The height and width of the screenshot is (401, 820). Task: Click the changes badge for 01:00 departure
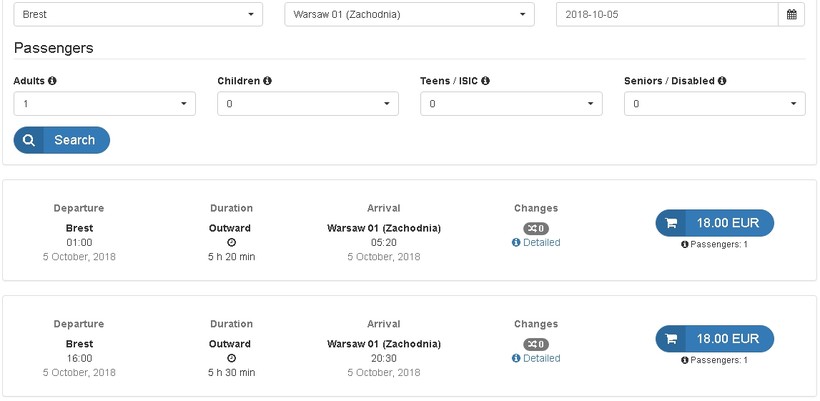coord(536,229)
